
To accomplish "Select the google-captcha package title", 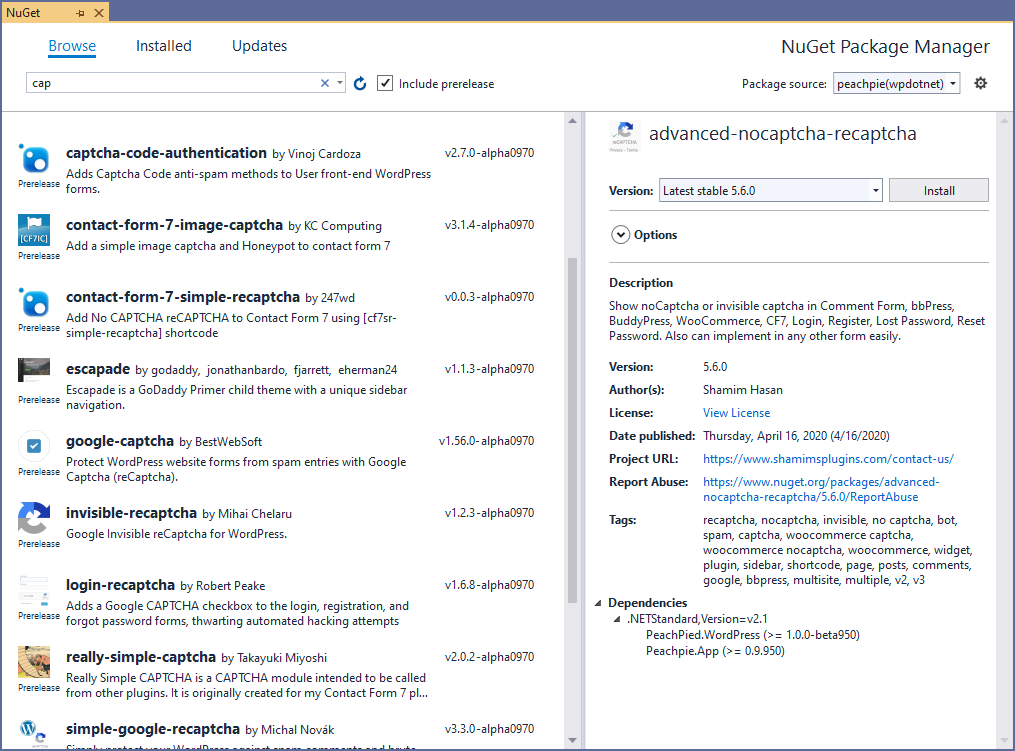I will (x=120, y=441).
